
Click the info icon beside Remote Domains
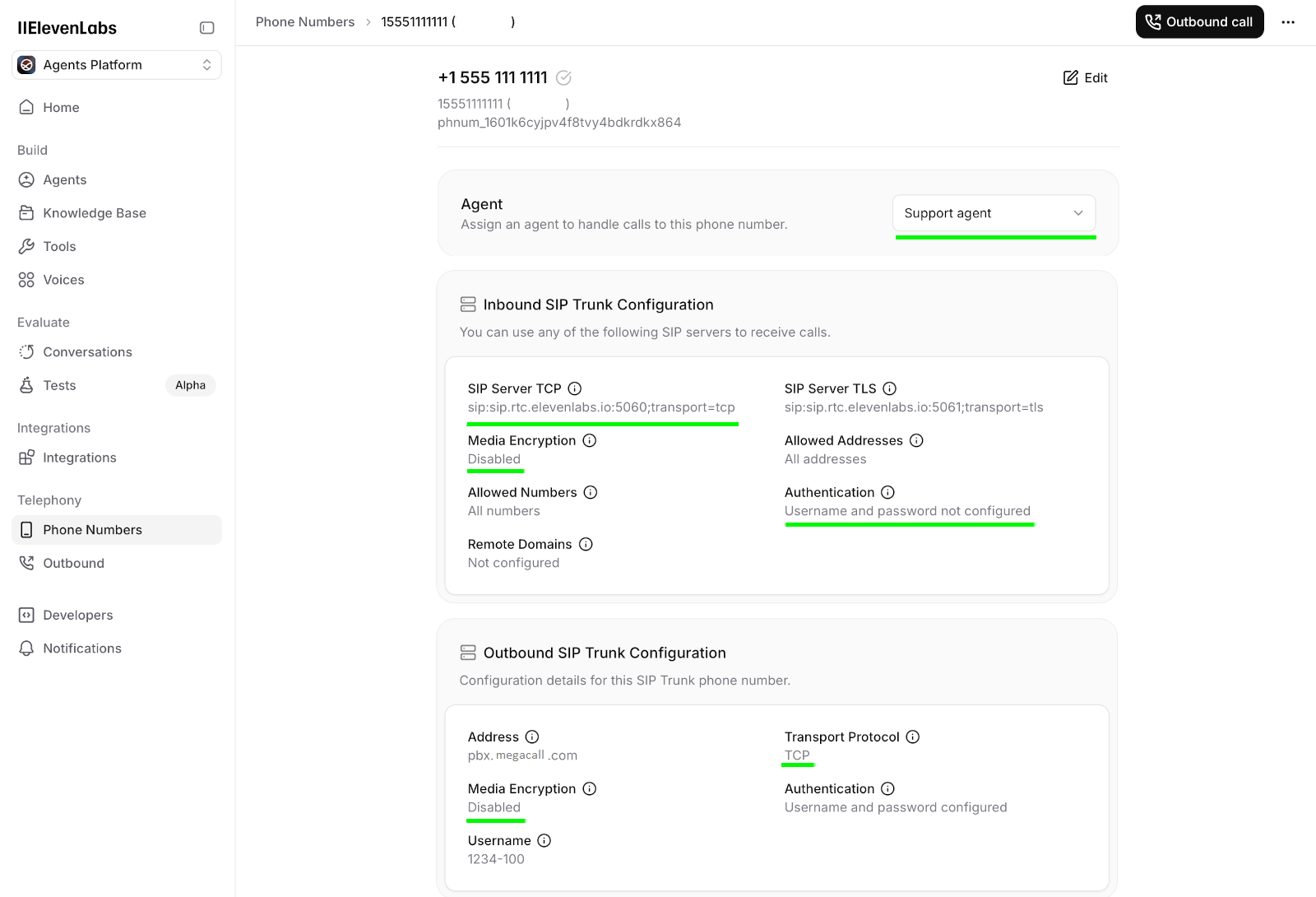coord(585,544)
